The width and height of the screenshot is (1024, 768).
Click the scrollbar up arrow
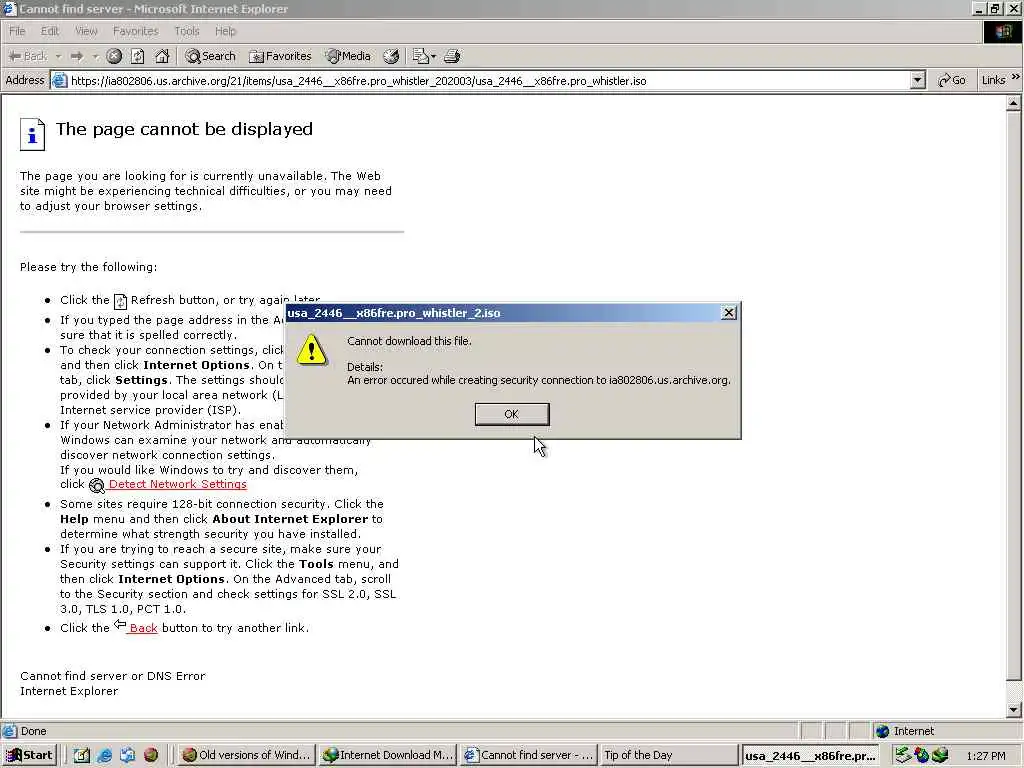[x=1014, y=103]
